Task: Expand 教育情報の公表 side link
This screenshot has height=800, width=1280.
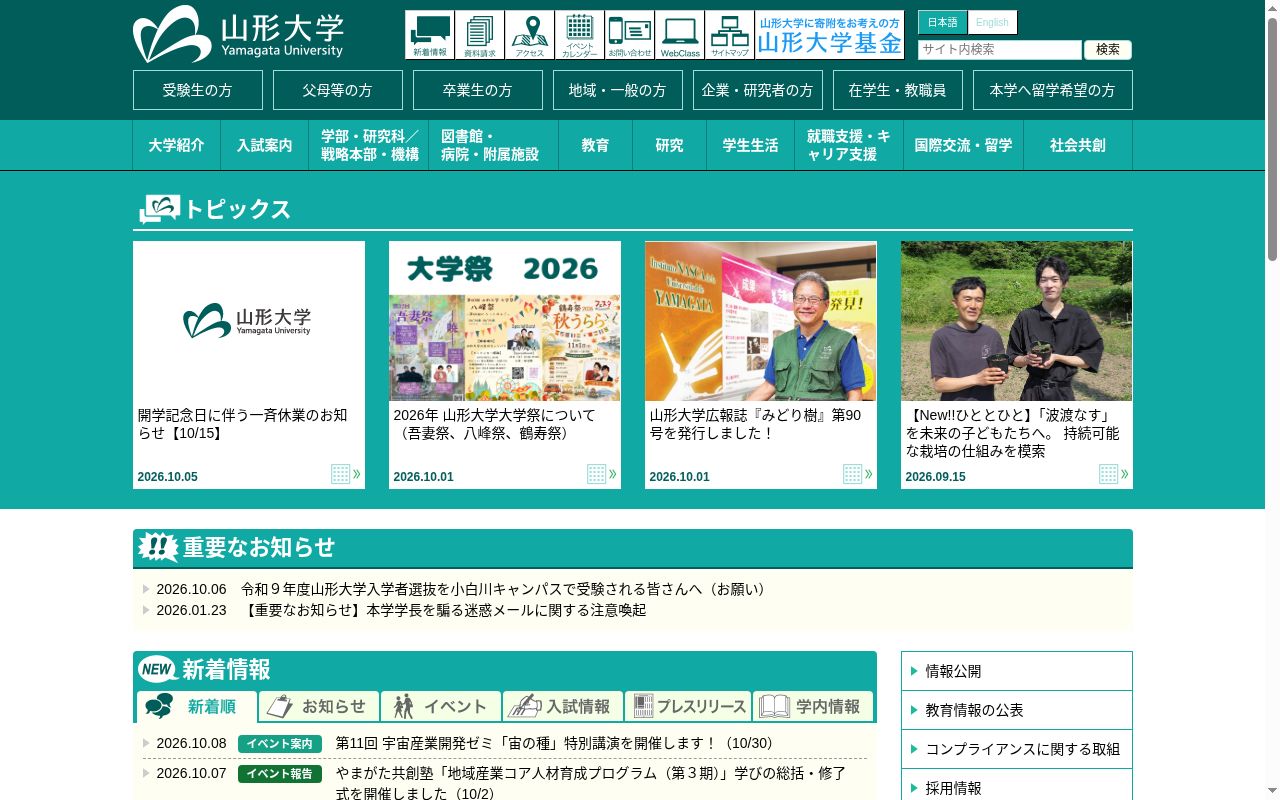Action: tap(1017, 710)
